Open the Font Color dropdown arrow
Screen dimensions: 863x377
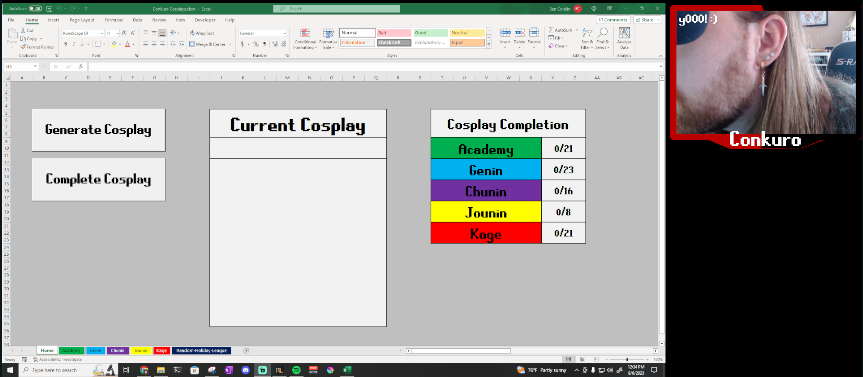(133, 44)
